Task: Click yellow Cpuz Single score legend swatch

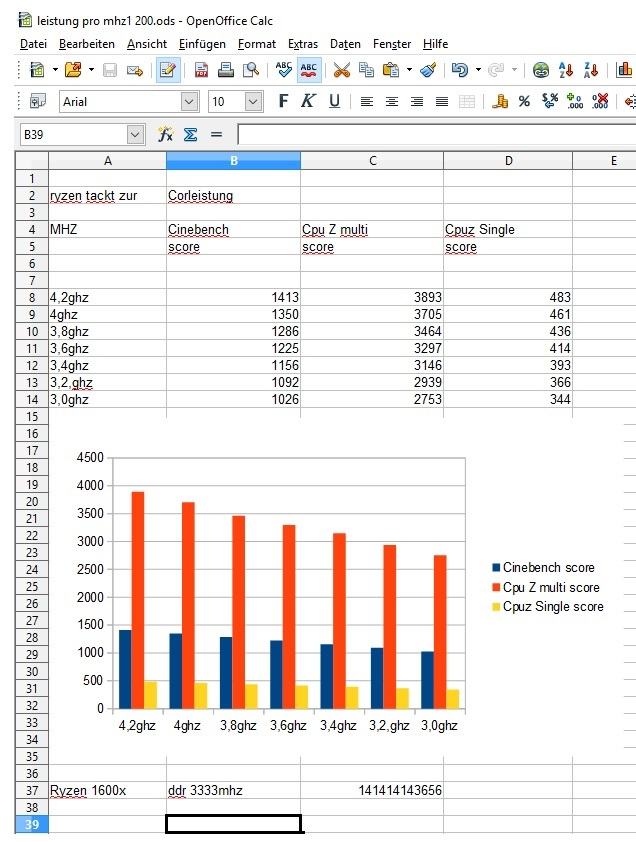Action: [x=496, y=607]
